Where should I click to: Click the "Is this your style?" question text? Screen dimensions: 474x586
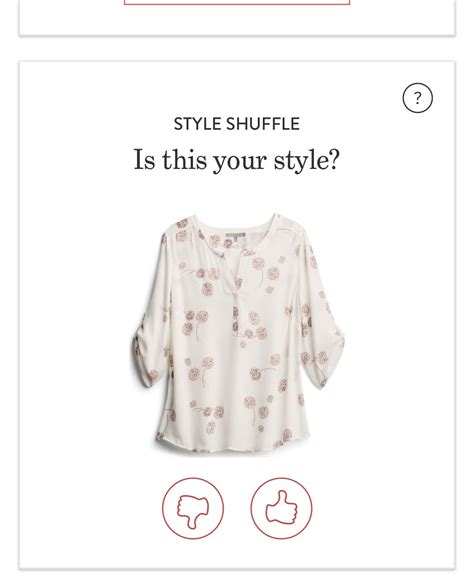tap(237, 160)
